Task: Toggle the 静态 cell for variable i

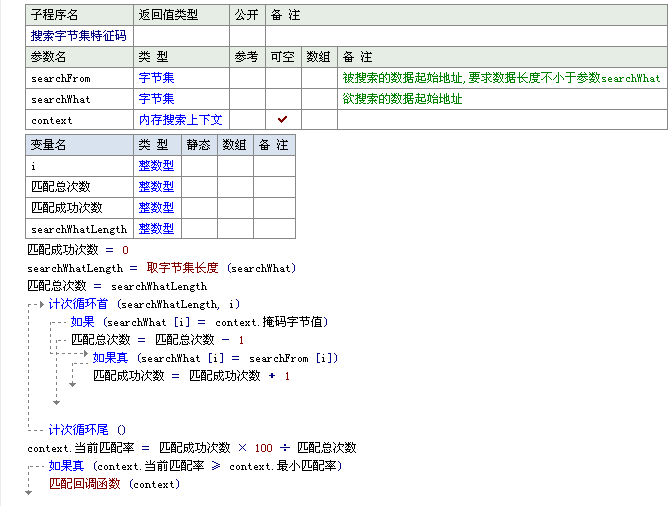Action: [x=199, y=166]
